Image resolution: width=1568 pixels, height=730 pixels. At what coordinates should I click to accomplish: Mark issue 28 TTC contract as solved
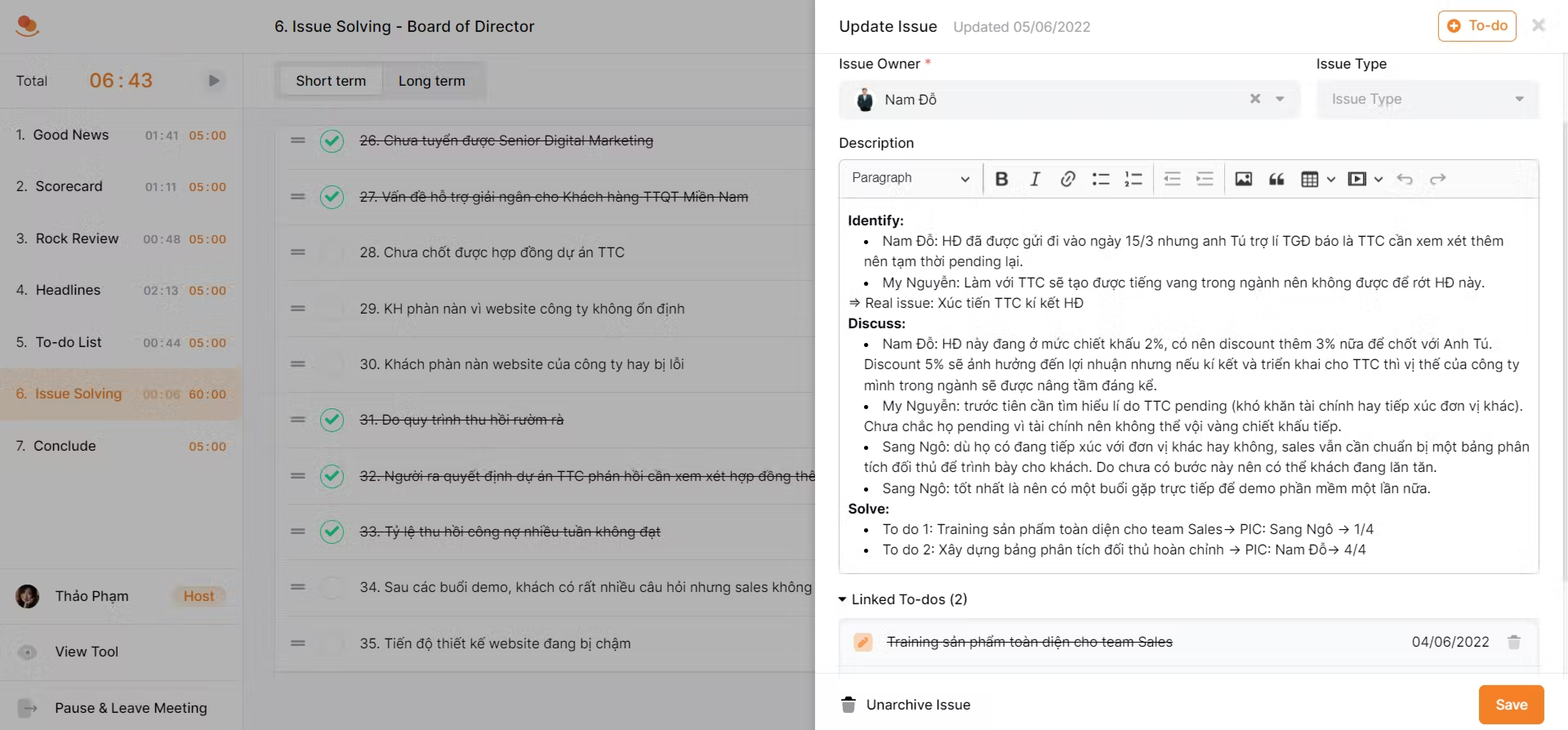(x=332, y=252)
